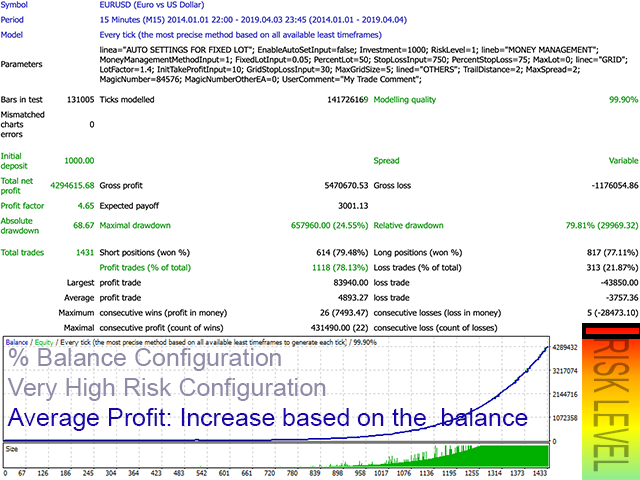Click the Risk Level gradient bar
Image resolution: width=640 pixels, height=480 pixels.
point(611,402)
